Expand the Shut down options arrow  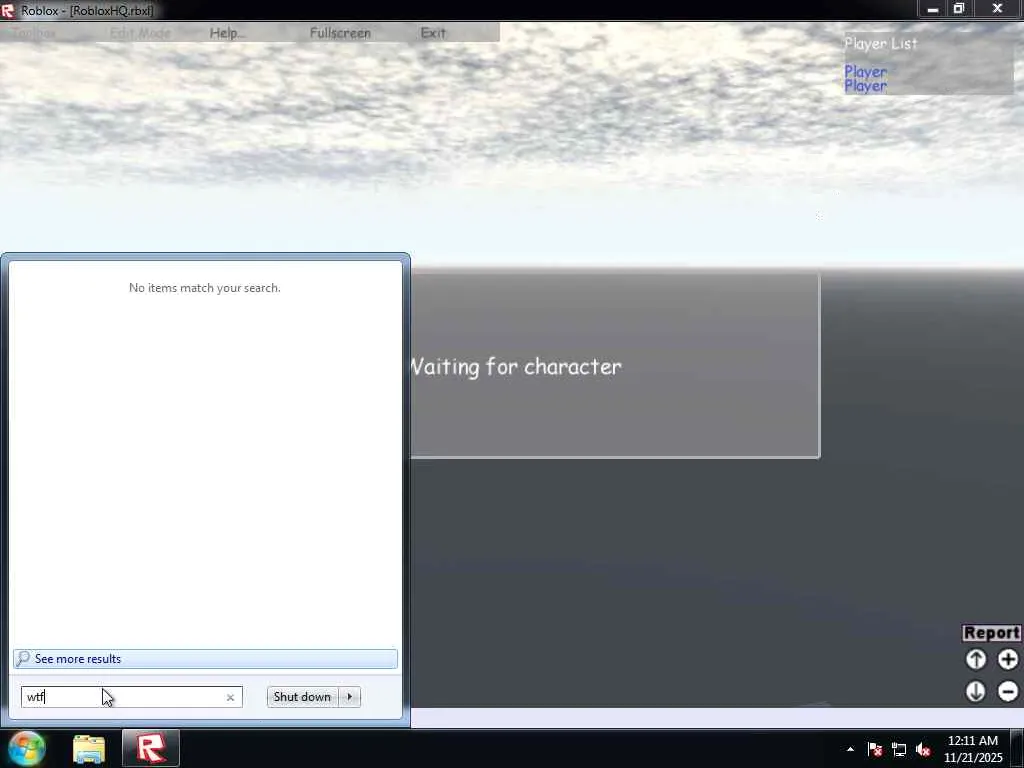click(x=350, y=697)
